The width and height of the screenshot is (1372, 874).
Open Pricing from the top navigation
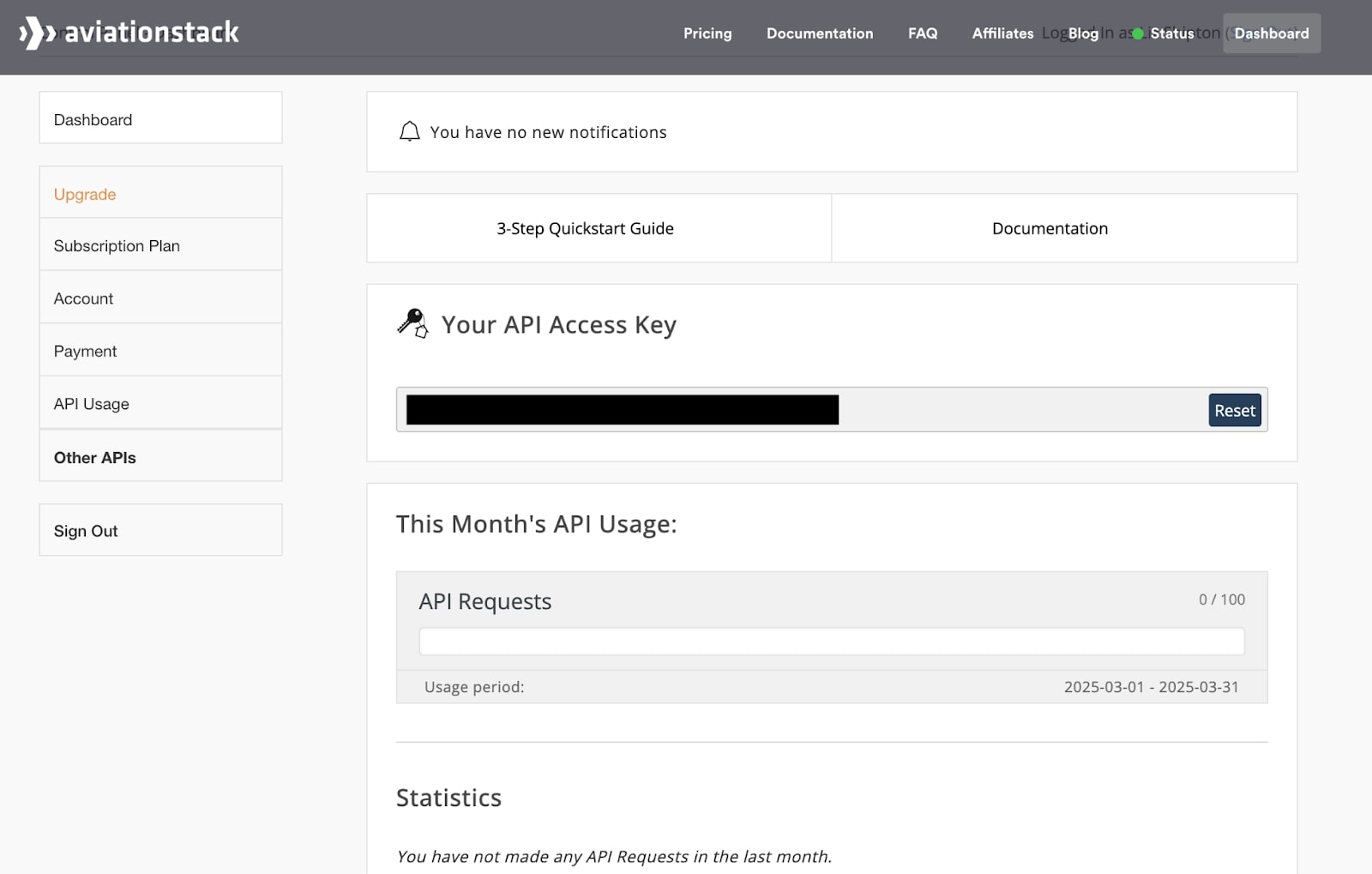[x=707, y=33]
